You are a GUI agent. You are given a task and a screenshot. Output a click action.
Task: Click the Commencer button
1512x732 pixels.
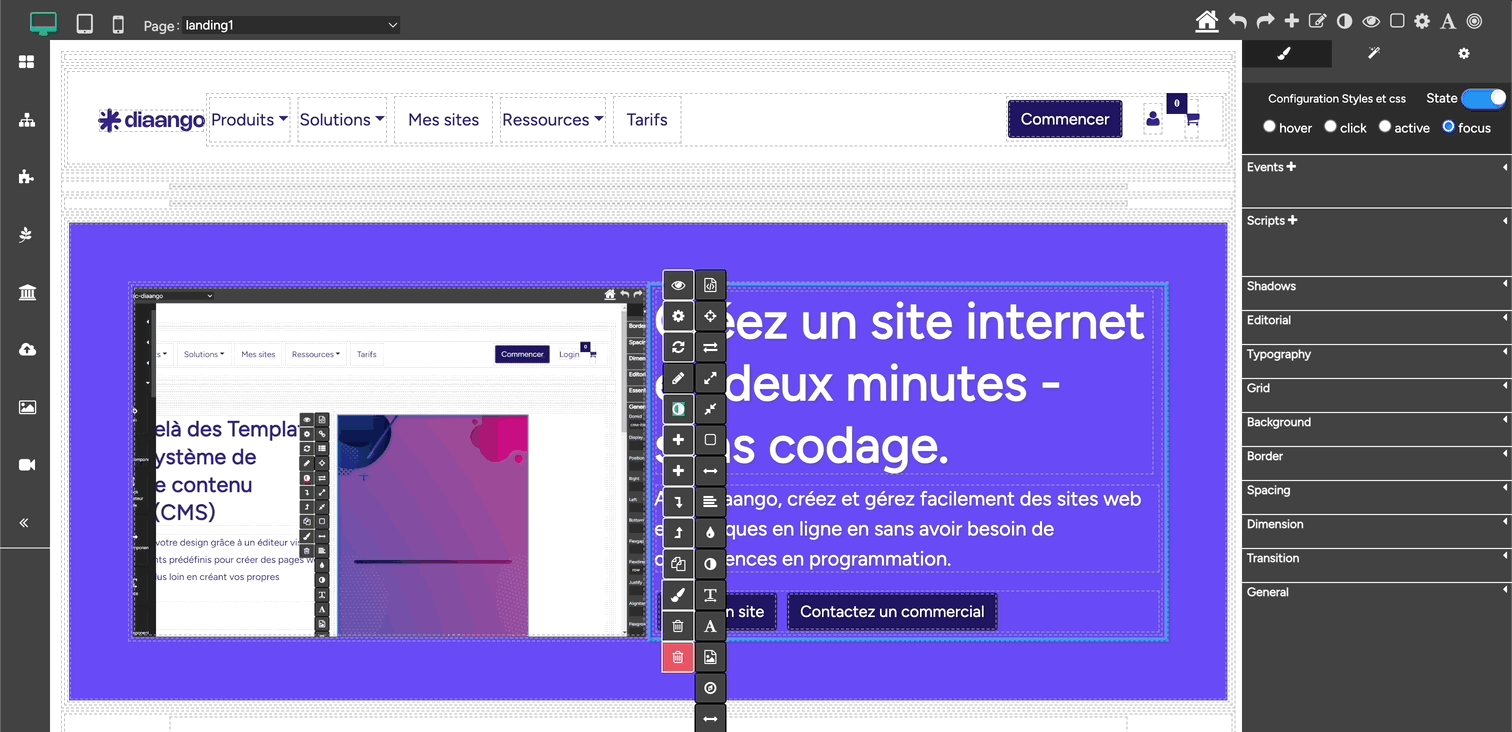pos(1065,119)
